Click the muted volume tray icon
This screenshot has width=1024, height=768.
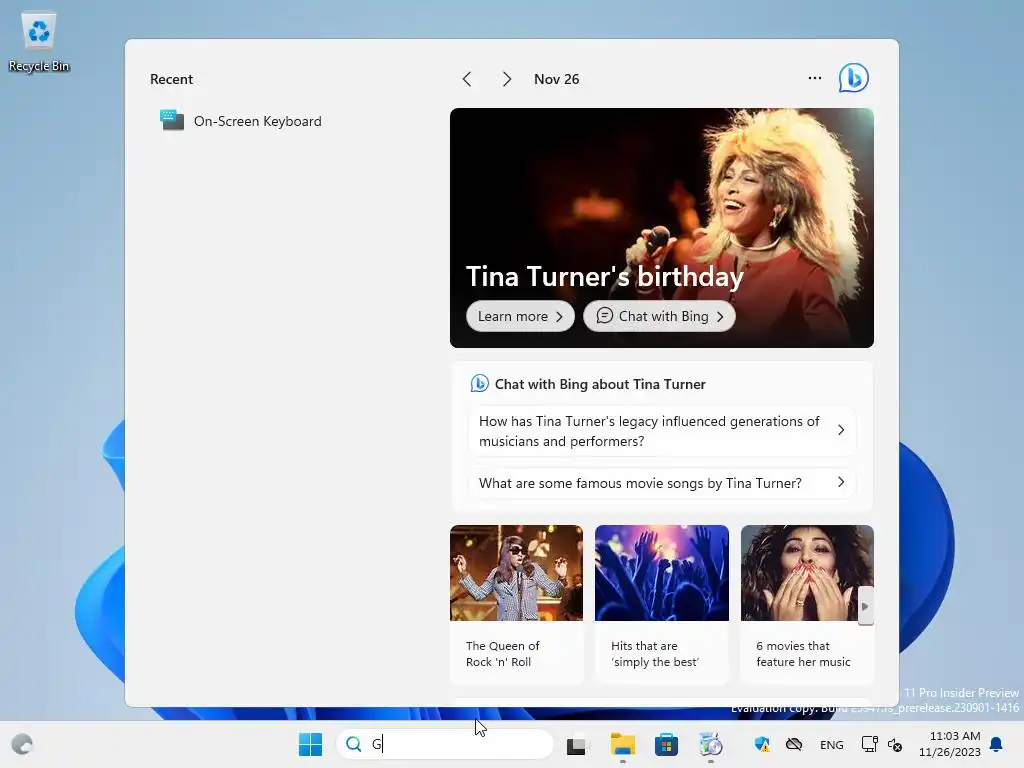tap(895, 744)
